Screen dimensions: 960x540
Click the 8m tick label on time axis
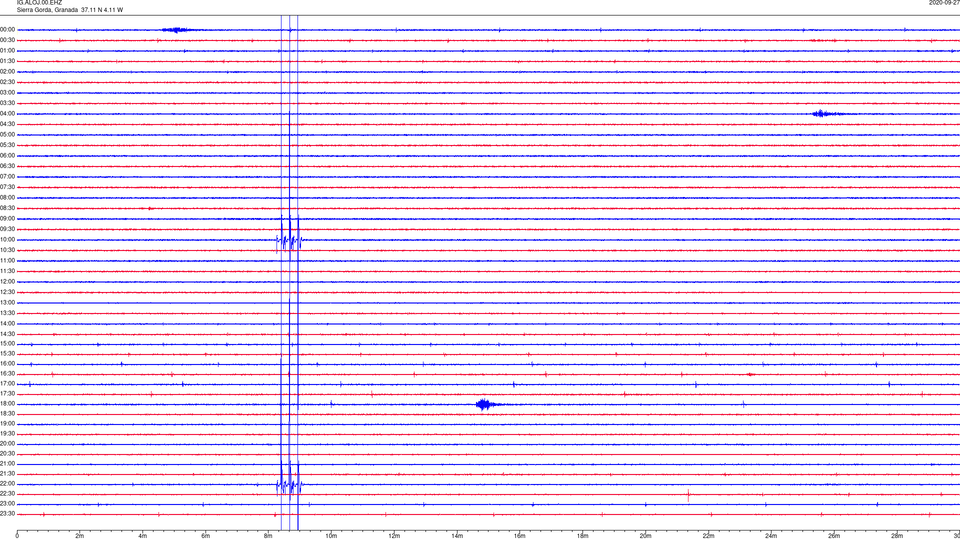(x=268, y=536)
